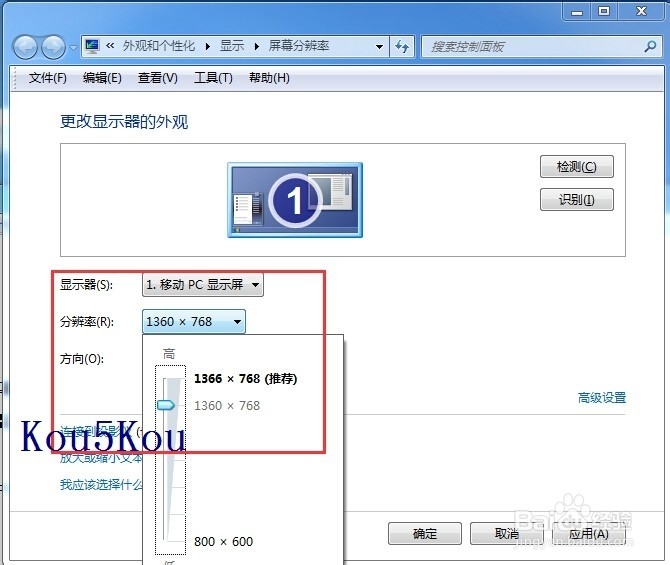Select monitor 1 thumbnail in preview
Viewport: 670px width, 565px height.
(x=295, y=200)
